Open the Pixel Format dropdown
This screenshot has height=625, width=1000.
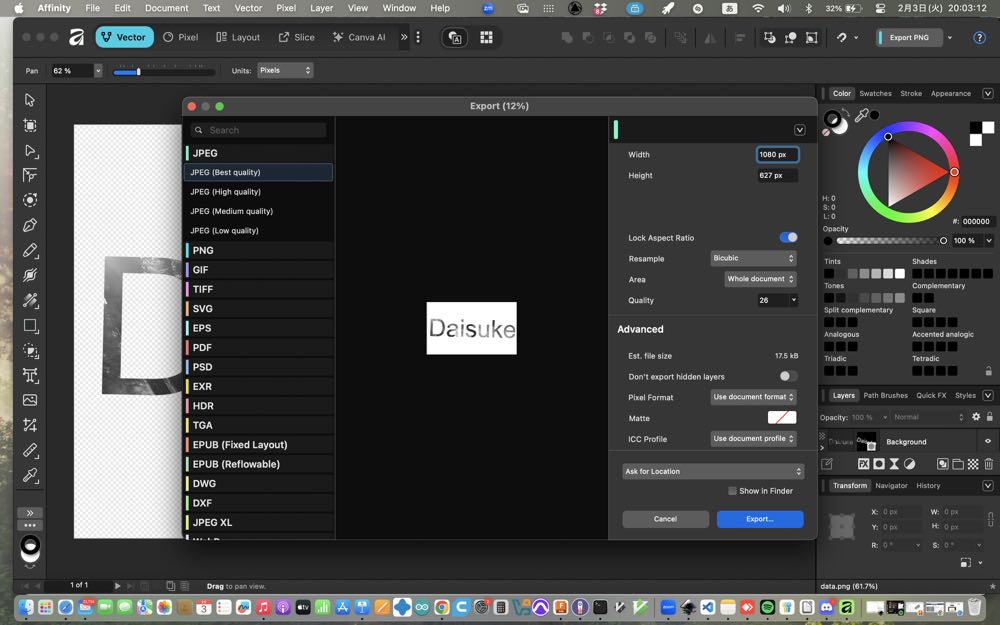point(753,397)
